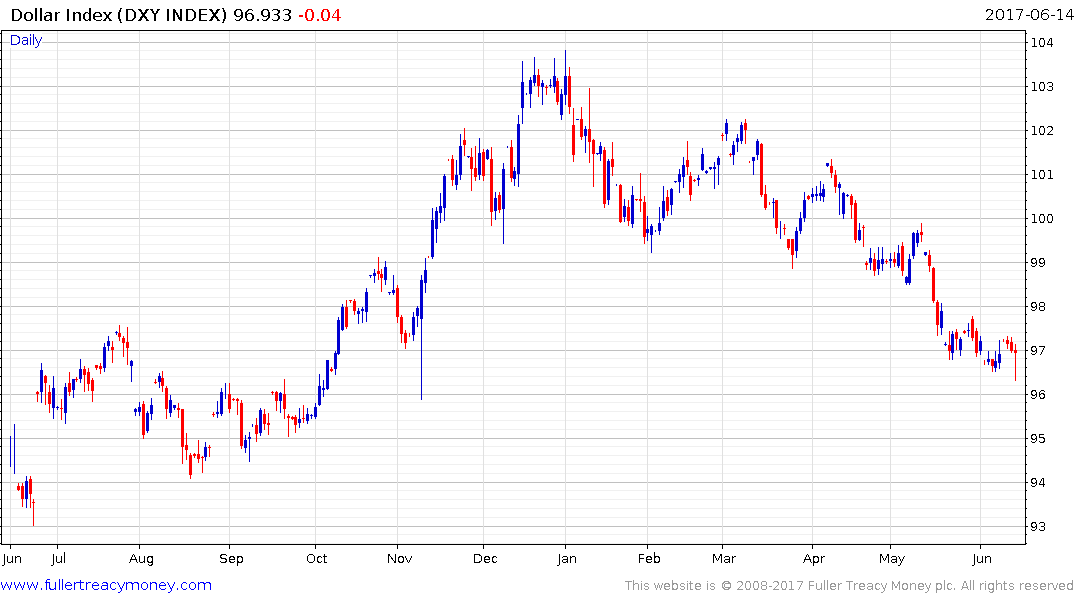Click the y-axis label '94'
Screen dimensions: 1075x600
(1038, 483)
